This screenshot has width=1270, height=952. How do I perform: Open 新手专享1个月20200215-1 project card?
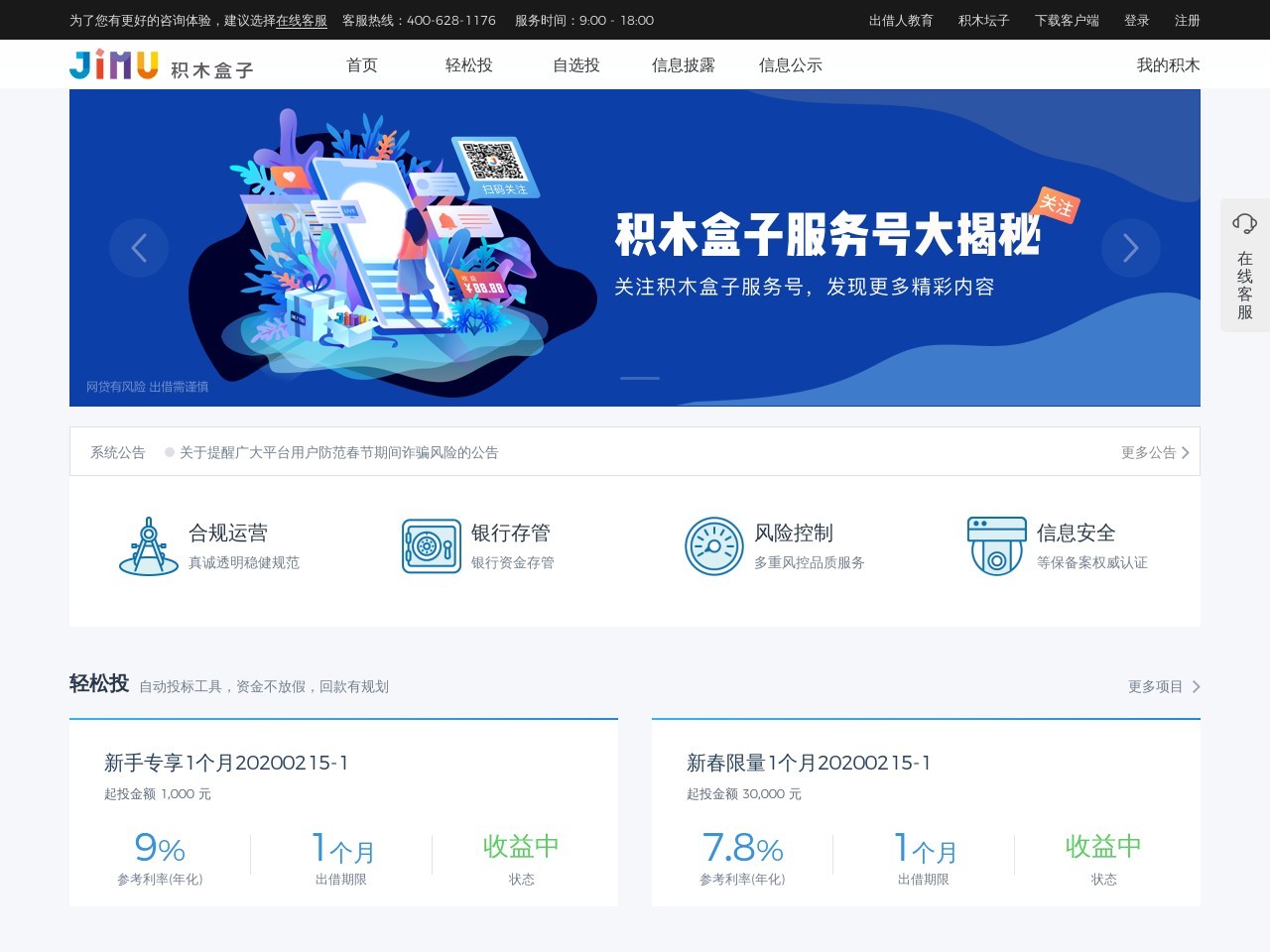click(x=343, y=812)
